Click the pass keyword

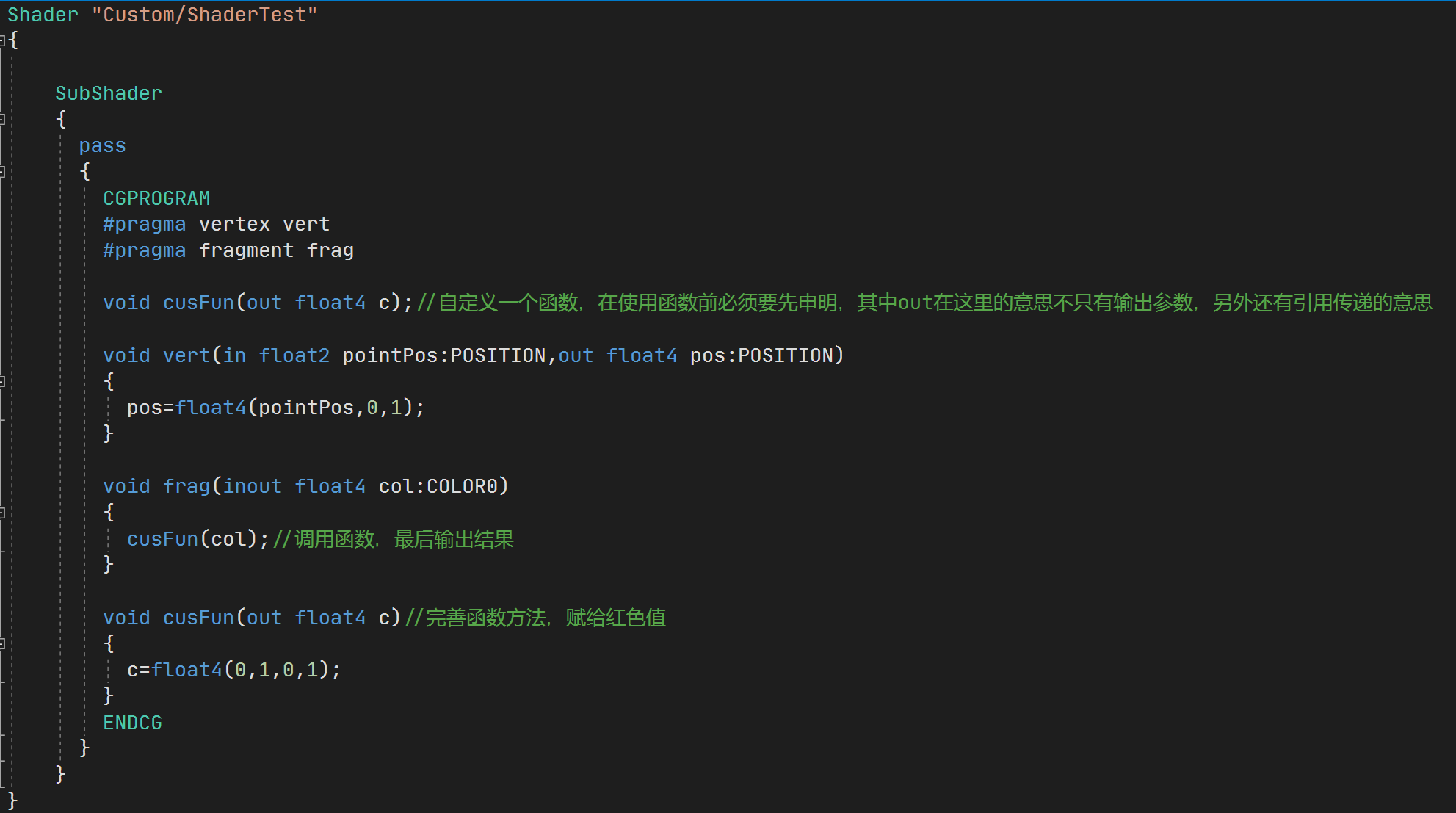[102, 145]
